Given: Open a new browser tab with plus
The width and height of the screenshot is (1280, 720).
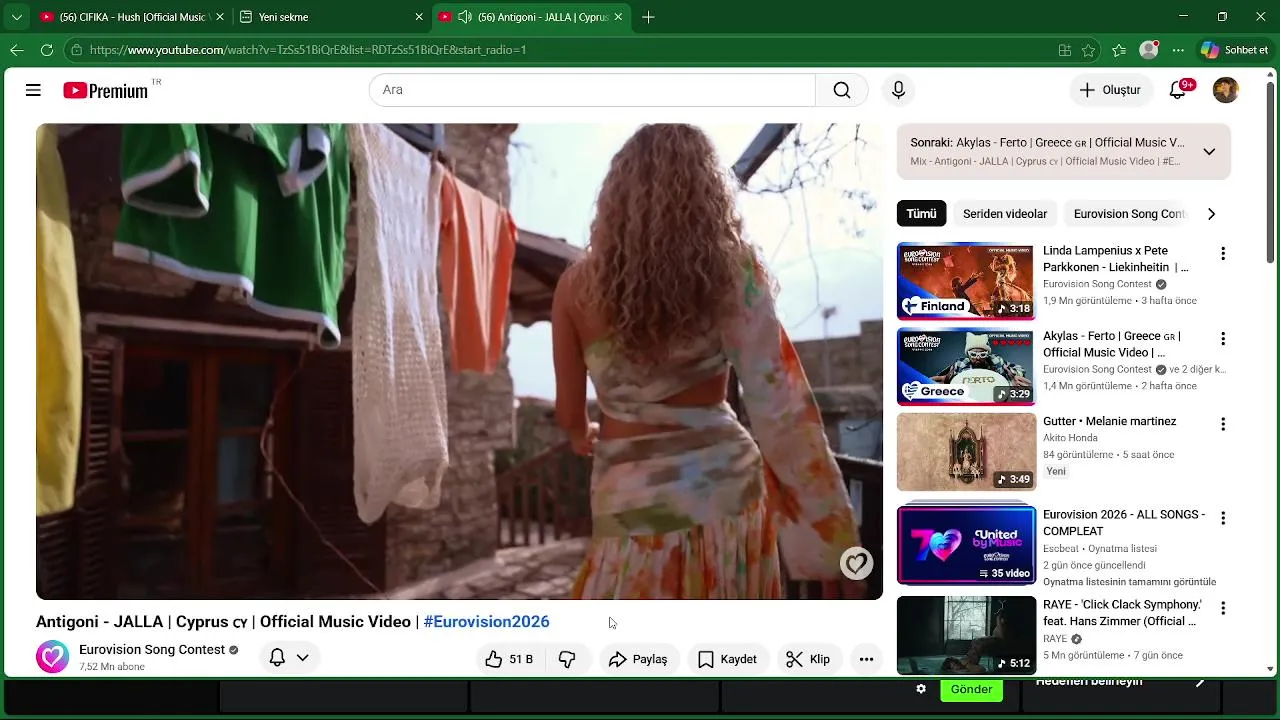Looking at the screenshot, I should pyautogui.click(x=648, y=17).
